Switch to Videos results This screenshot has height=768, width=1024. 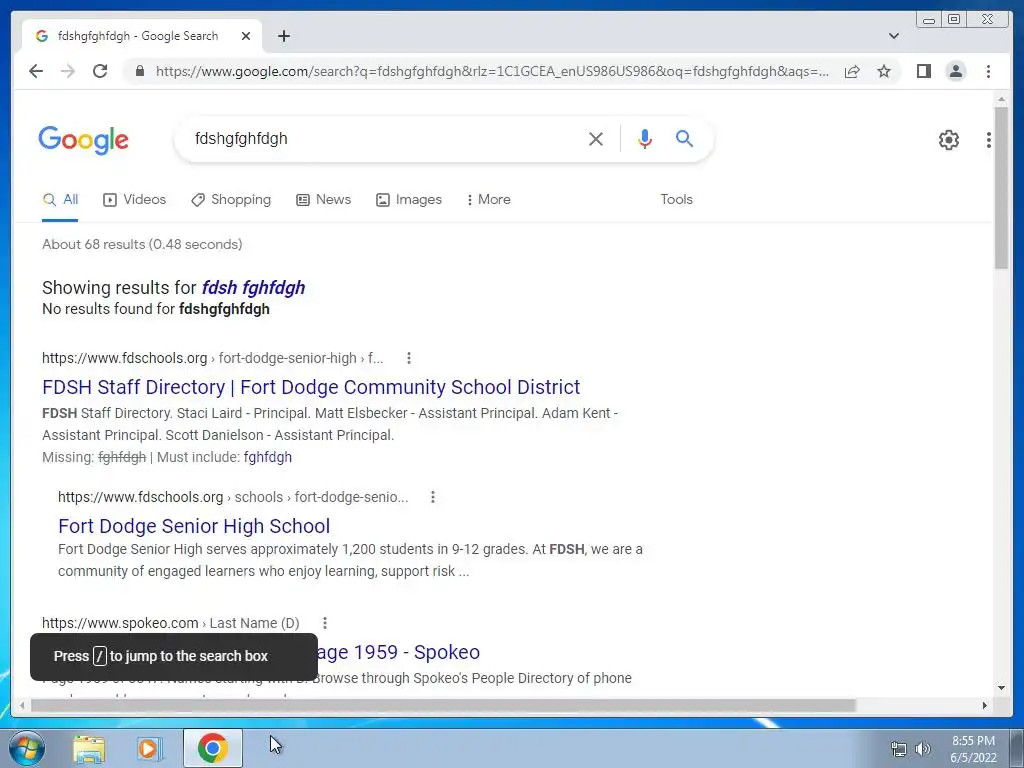[x=135, y=200]
